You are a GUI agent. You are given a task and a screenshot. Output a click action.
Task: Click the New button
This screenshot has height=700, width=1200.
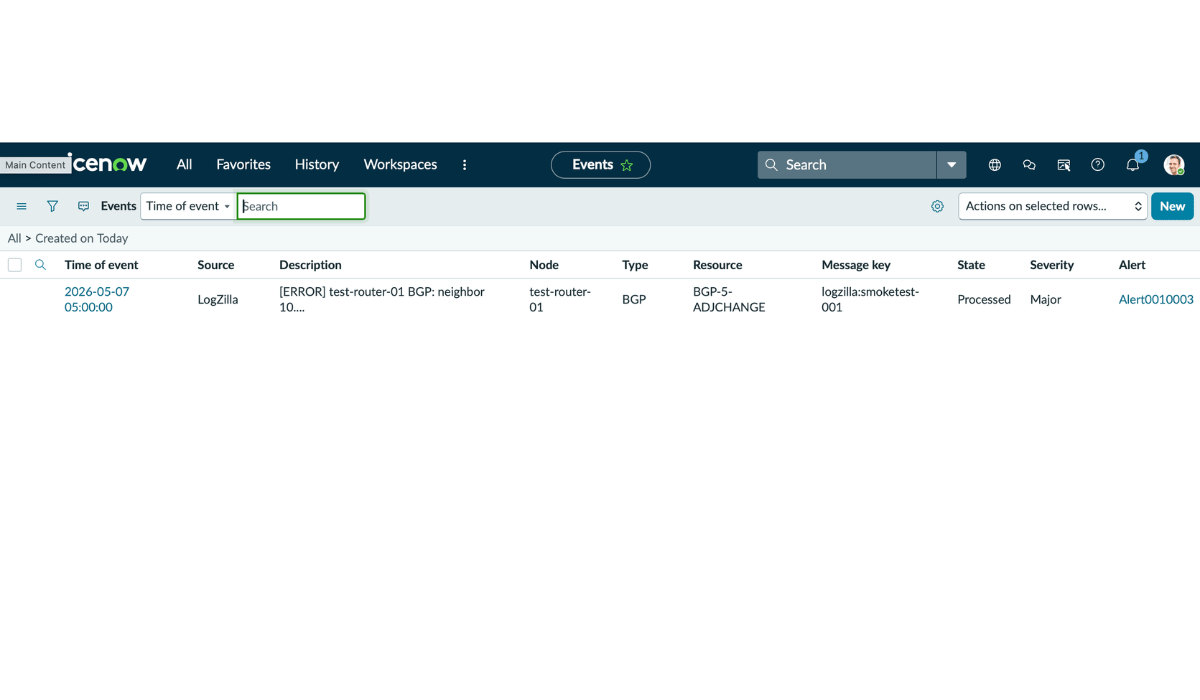1172,206
